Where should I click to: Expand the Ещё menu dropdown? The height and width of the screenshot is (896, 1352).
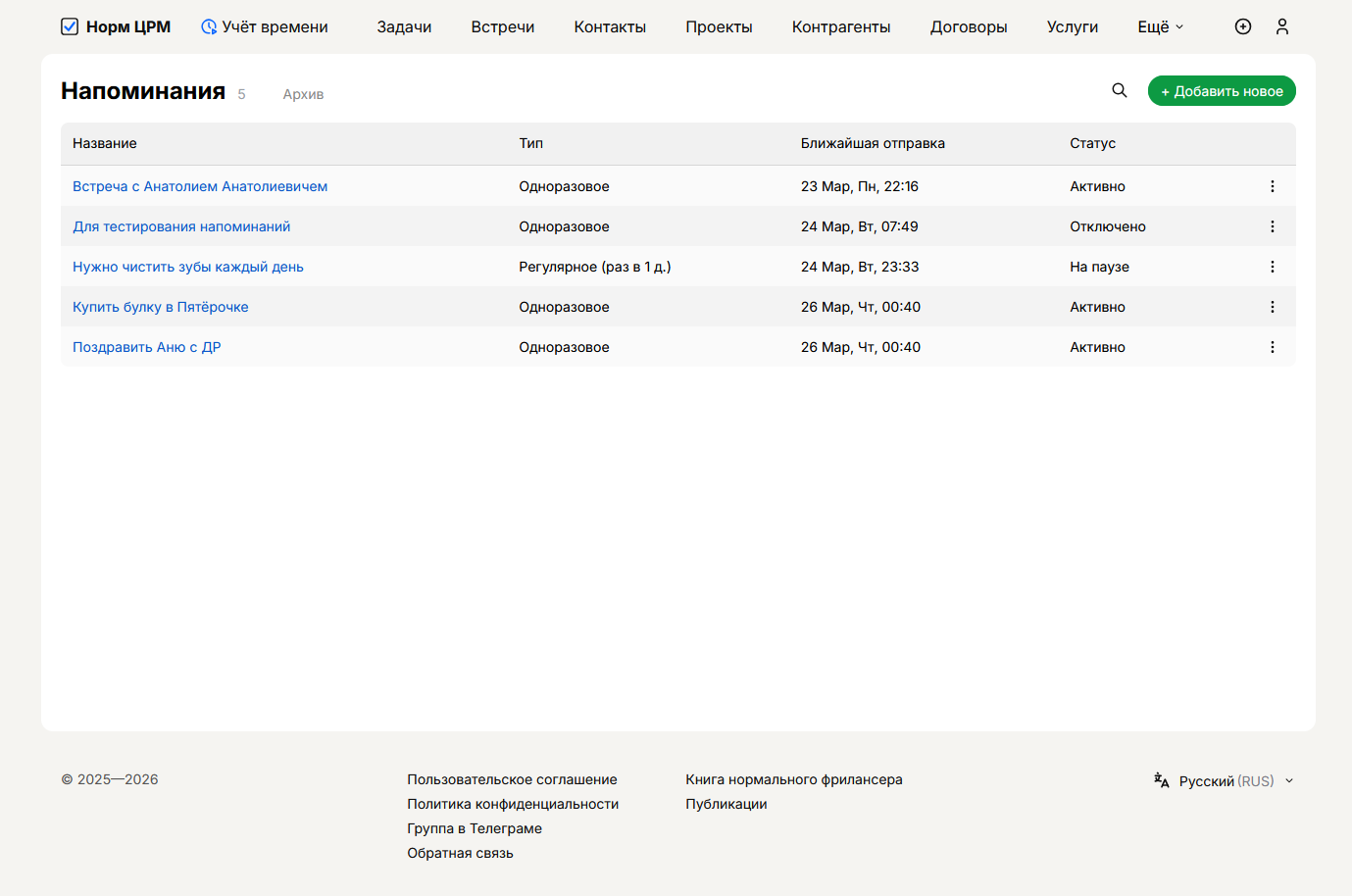pyautogui.click(x=1161, y=26)
